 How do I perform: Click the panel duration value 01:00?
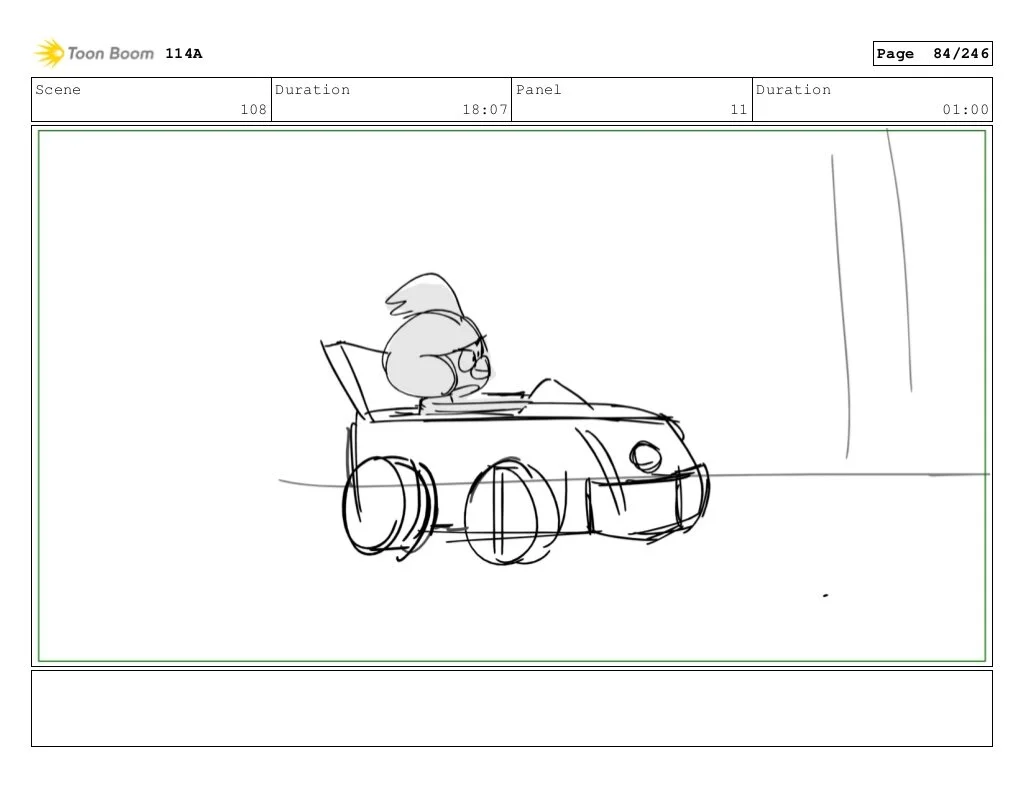pos(965,109)
